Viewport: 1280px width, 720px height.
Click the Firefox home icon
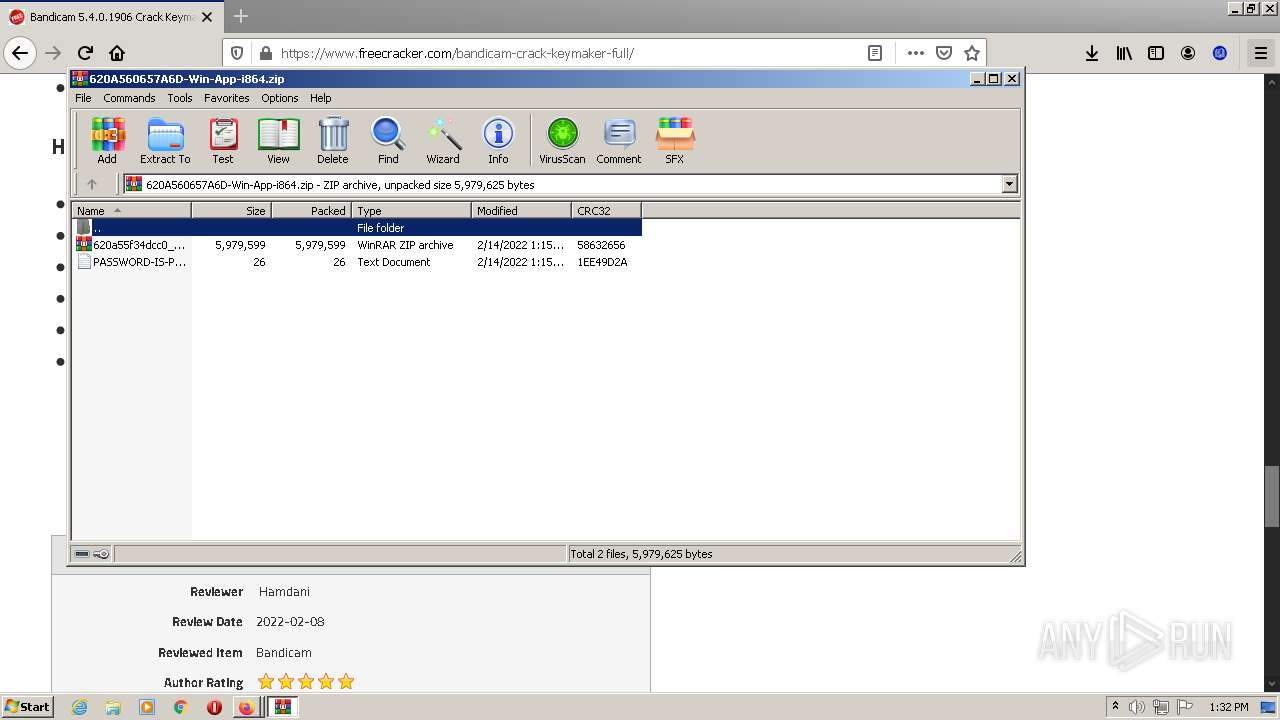tap(117, 53)
